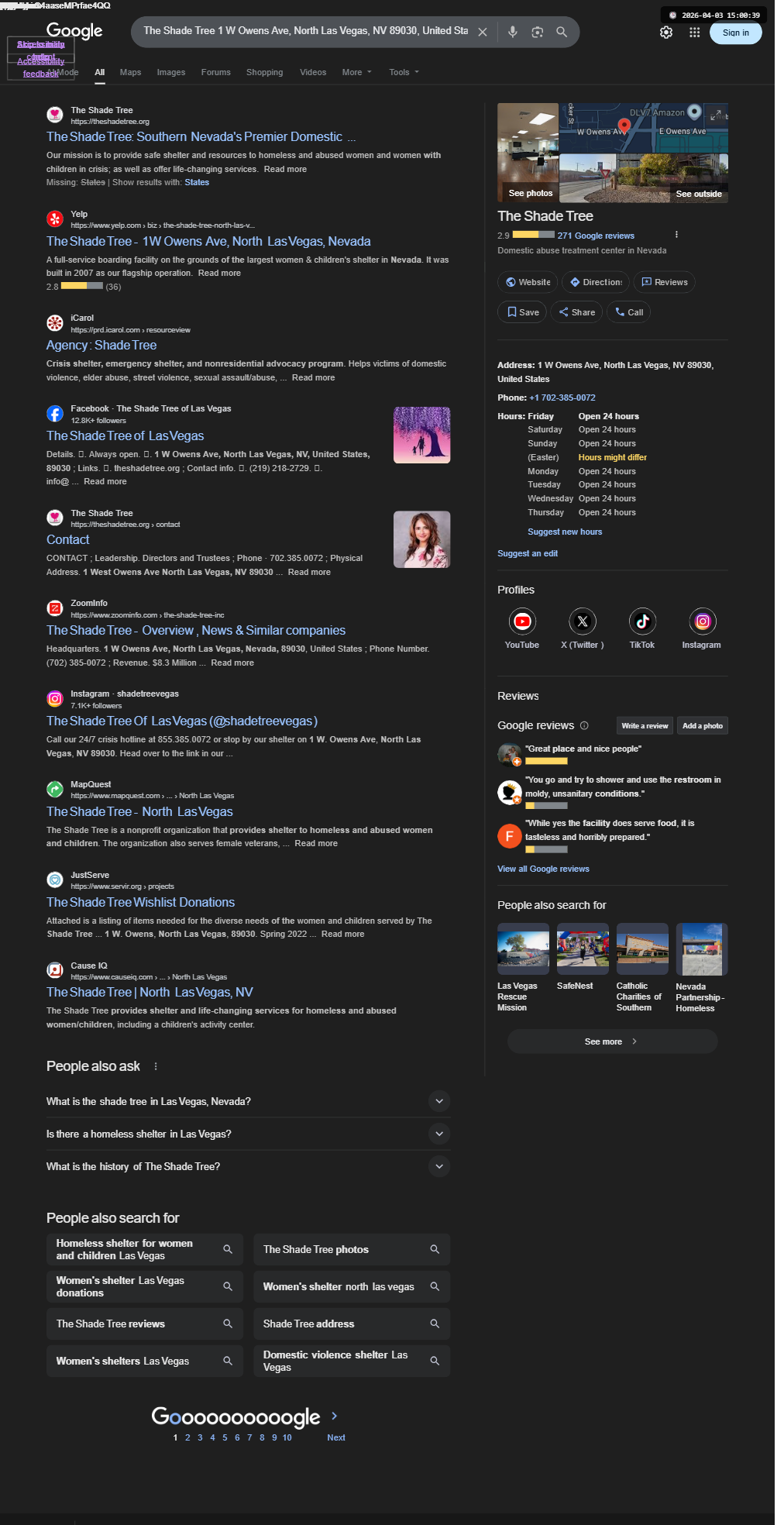Click See photos thumbnail

pos(528,153)
